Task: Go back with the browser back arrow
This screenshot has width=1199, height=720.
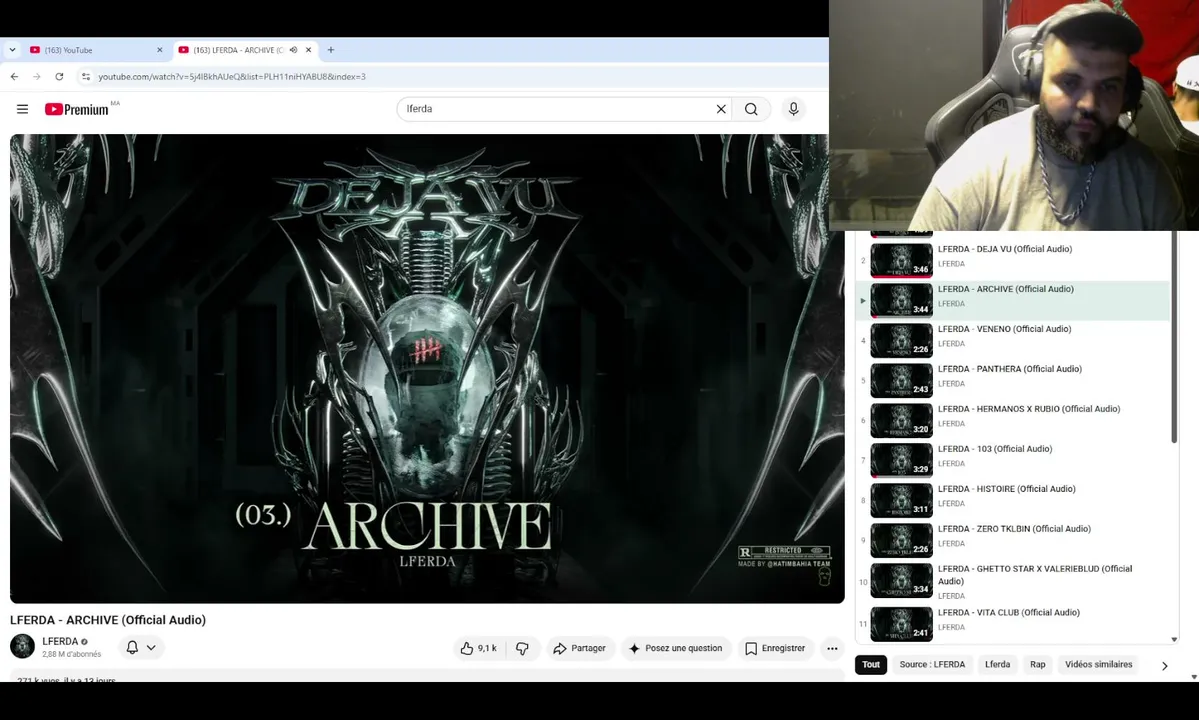Action: point(15,76)
